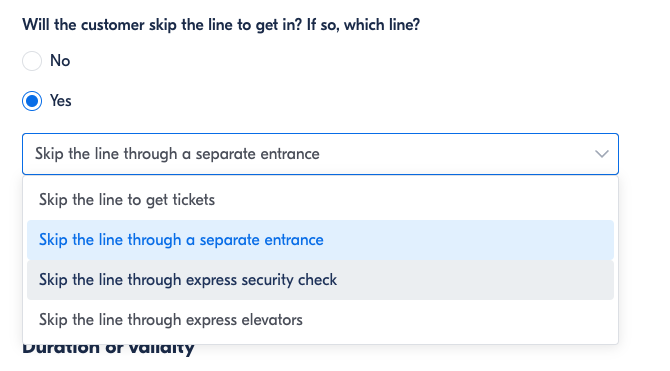Pick the blue highlighted separate entrance item
The height and width of the screenshot is (371, 670).
[320, 240]
